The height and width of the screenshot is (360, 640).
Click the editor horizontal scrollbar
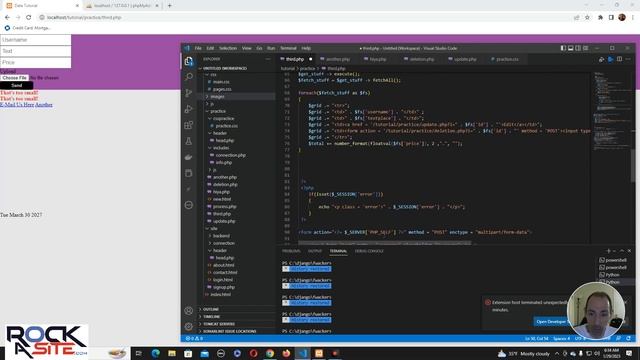384,243
